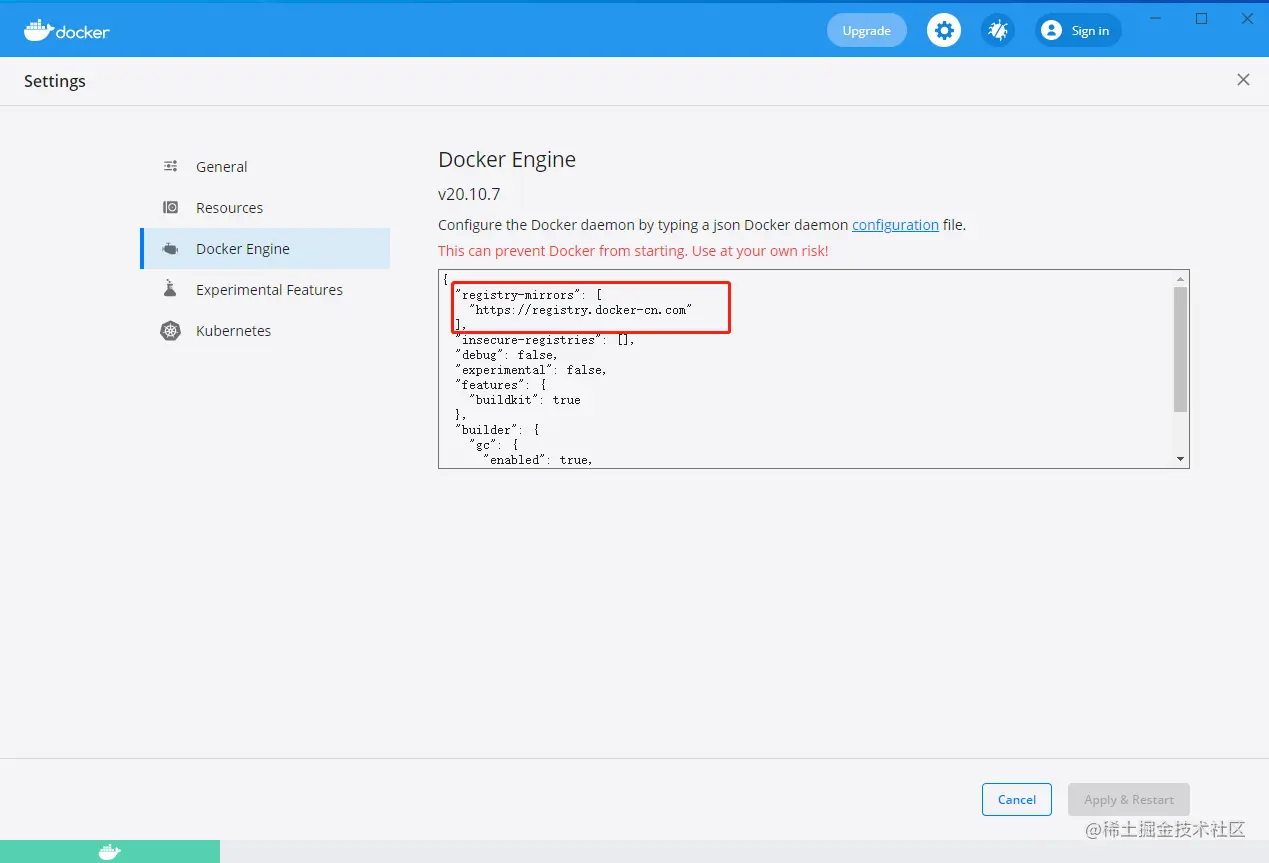Click the Docker Engine whale icon in sidebar
This screenshot has width=1269, height=863.
point(171,249)
